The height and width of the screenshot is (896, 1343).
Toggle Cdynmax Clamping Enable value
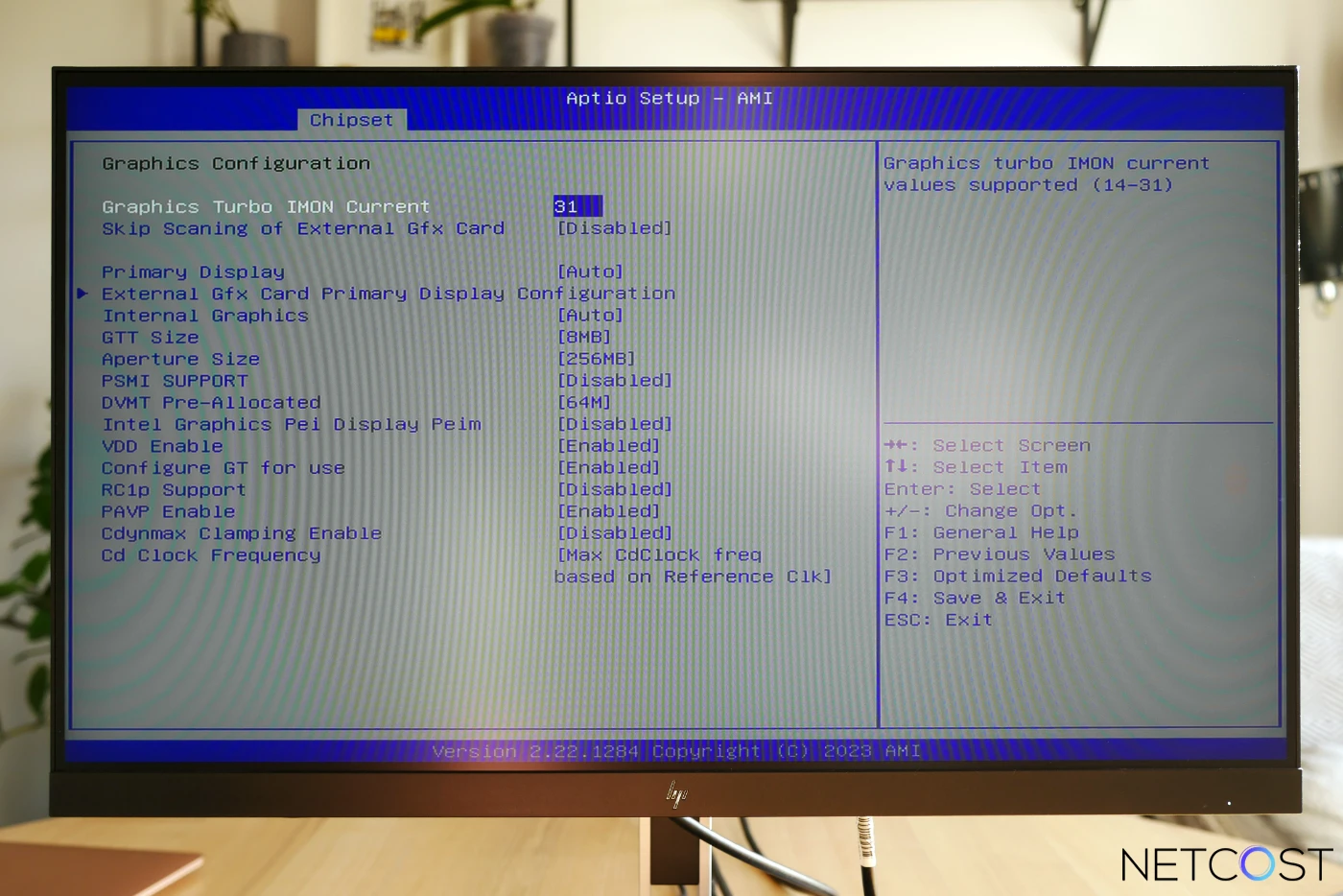(614, 533)
